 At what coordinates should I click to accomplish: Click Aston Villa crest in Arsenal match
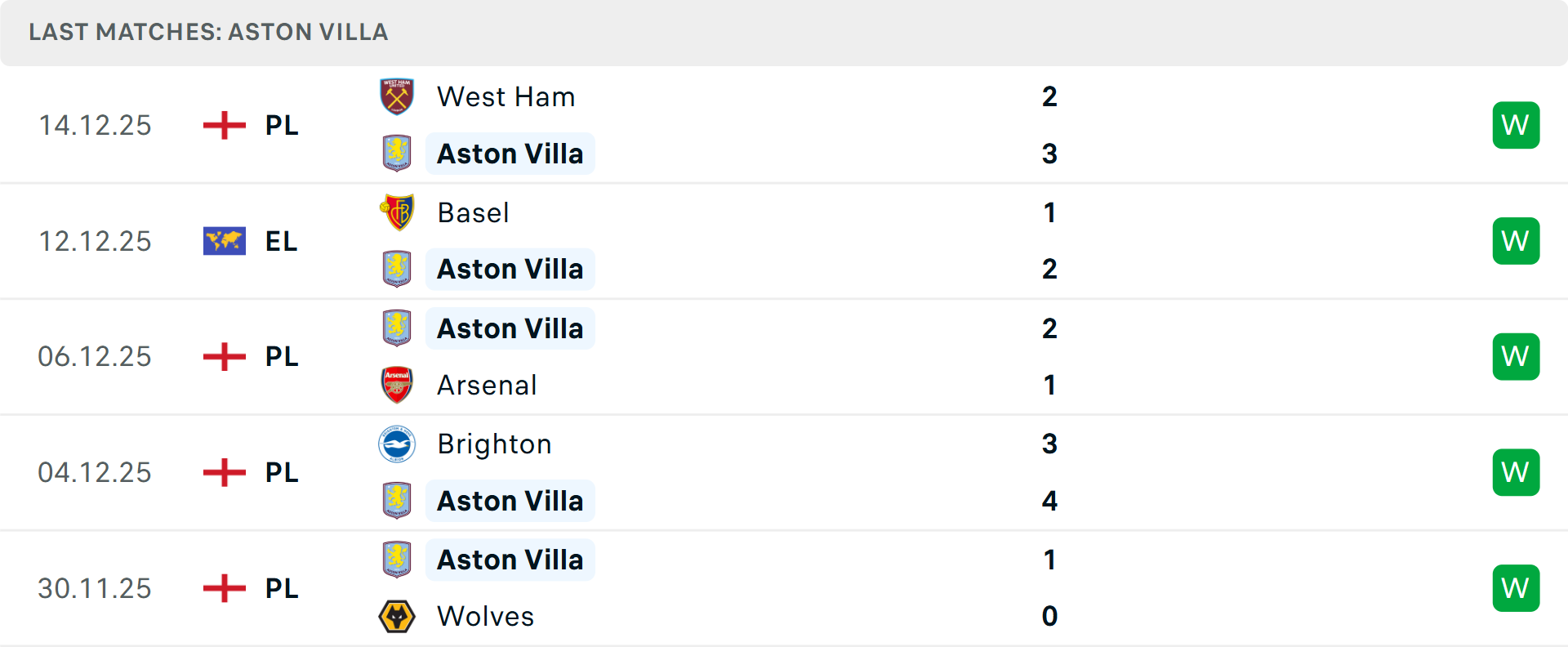397,328
